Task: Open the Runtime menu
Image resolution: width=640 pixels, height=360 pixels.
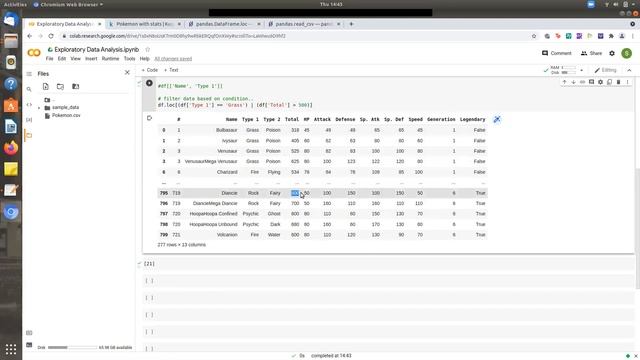Action: [x=110, y=59]
